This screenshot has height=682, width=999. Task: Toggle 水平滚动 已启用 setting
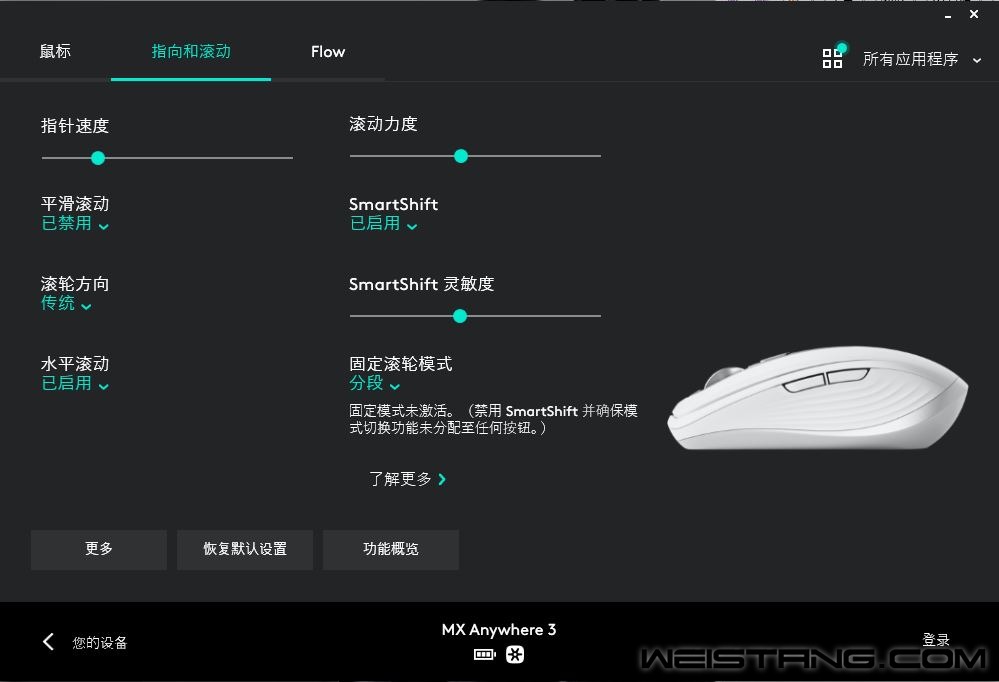(x=75, y=384)
